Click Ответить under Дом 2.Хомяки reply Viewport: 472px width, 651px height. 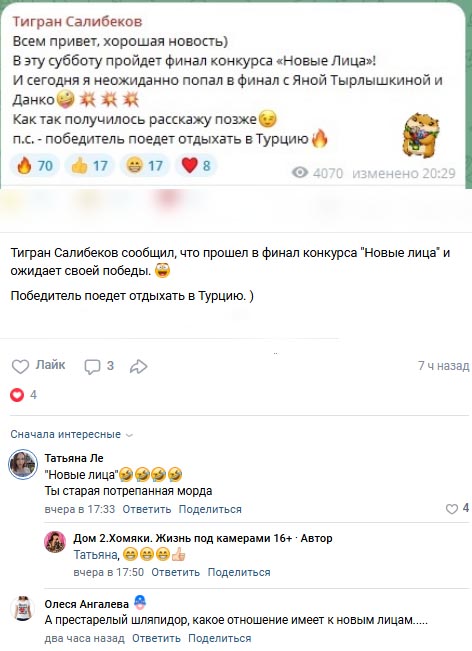coord(176,572)
